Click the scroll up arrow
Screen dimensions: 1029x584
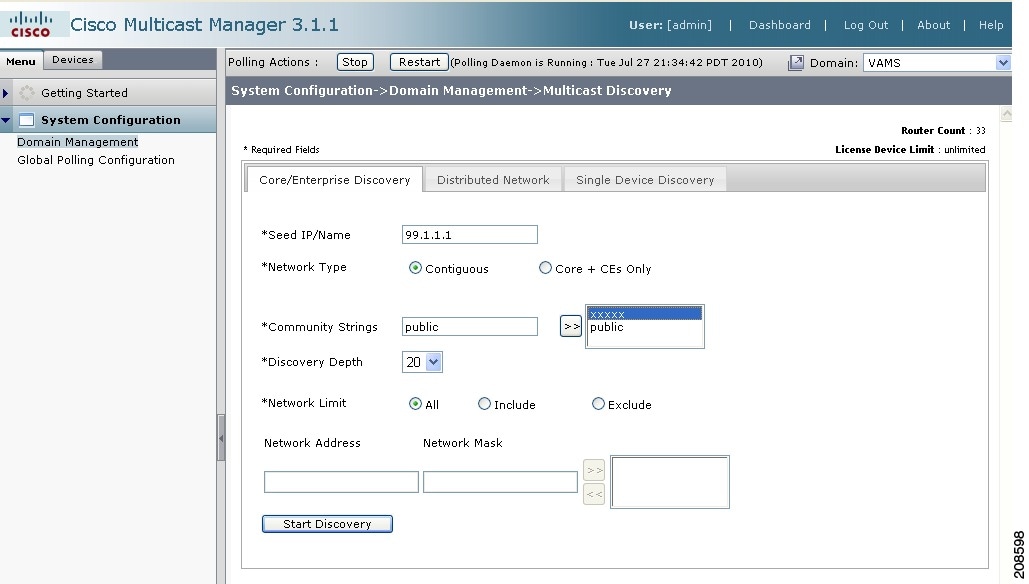(1006, 114)
